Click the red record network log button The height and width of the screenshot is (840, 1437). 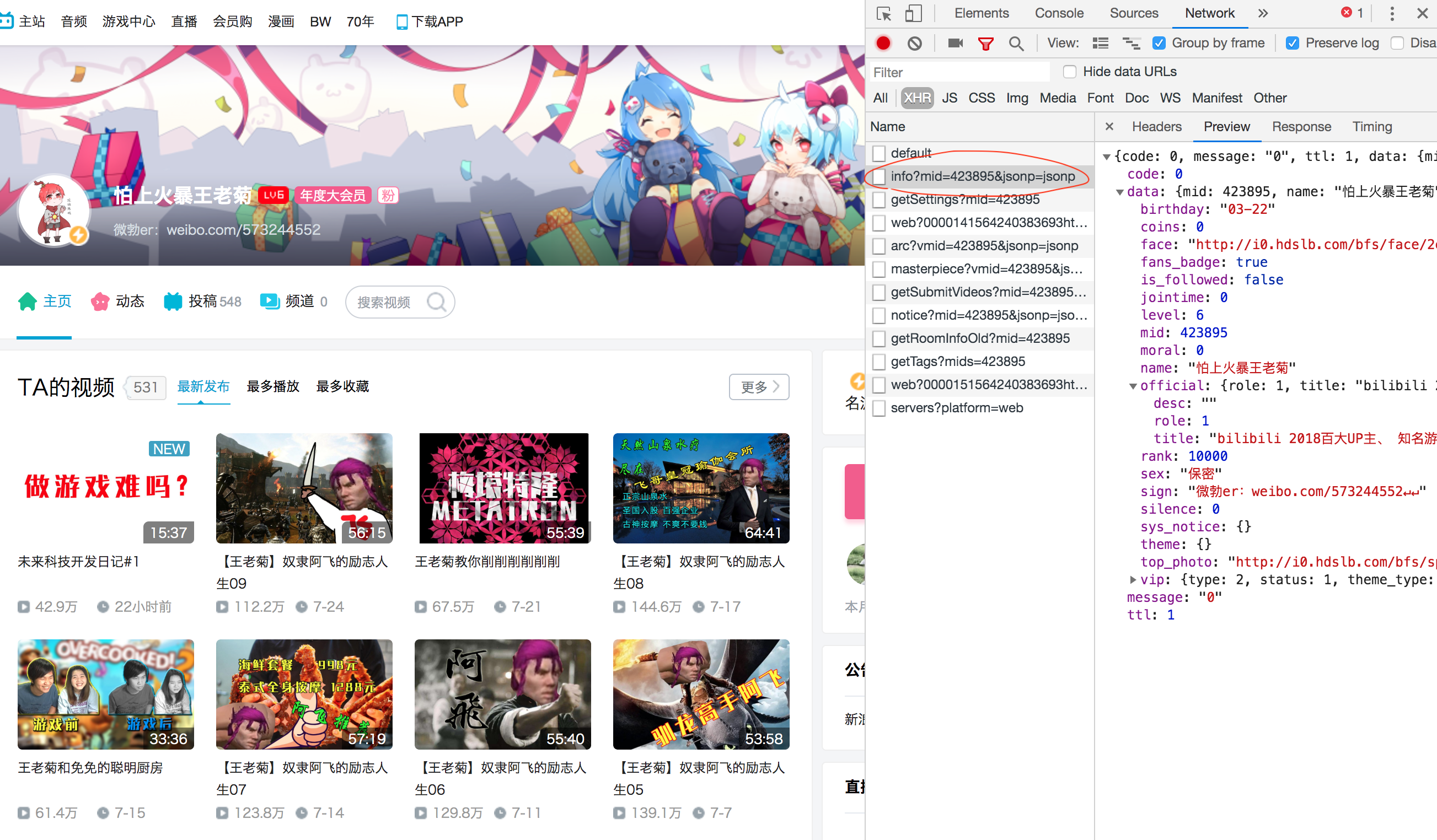click(883, 43)
